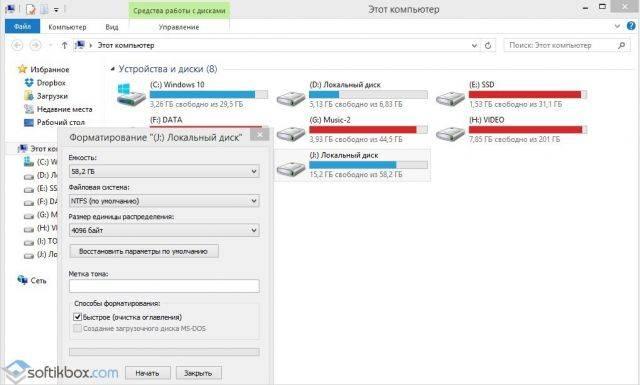Click the restore default parameters button
Viewport: 640px width, 385px height.
pos(144,251)
